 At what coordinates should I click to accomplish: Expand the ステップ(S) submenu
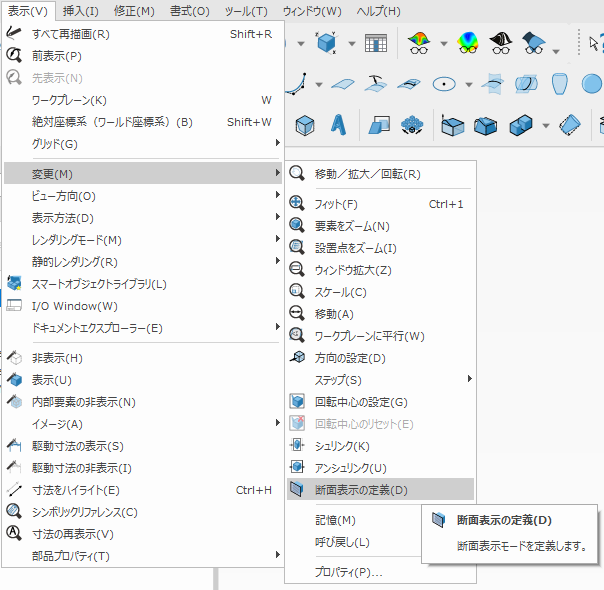381,379
